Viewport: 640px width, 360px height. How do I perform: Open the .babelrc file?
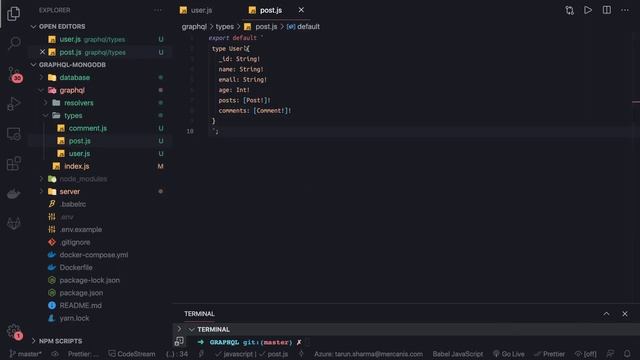pyautogui.click(x=73, y=204)
